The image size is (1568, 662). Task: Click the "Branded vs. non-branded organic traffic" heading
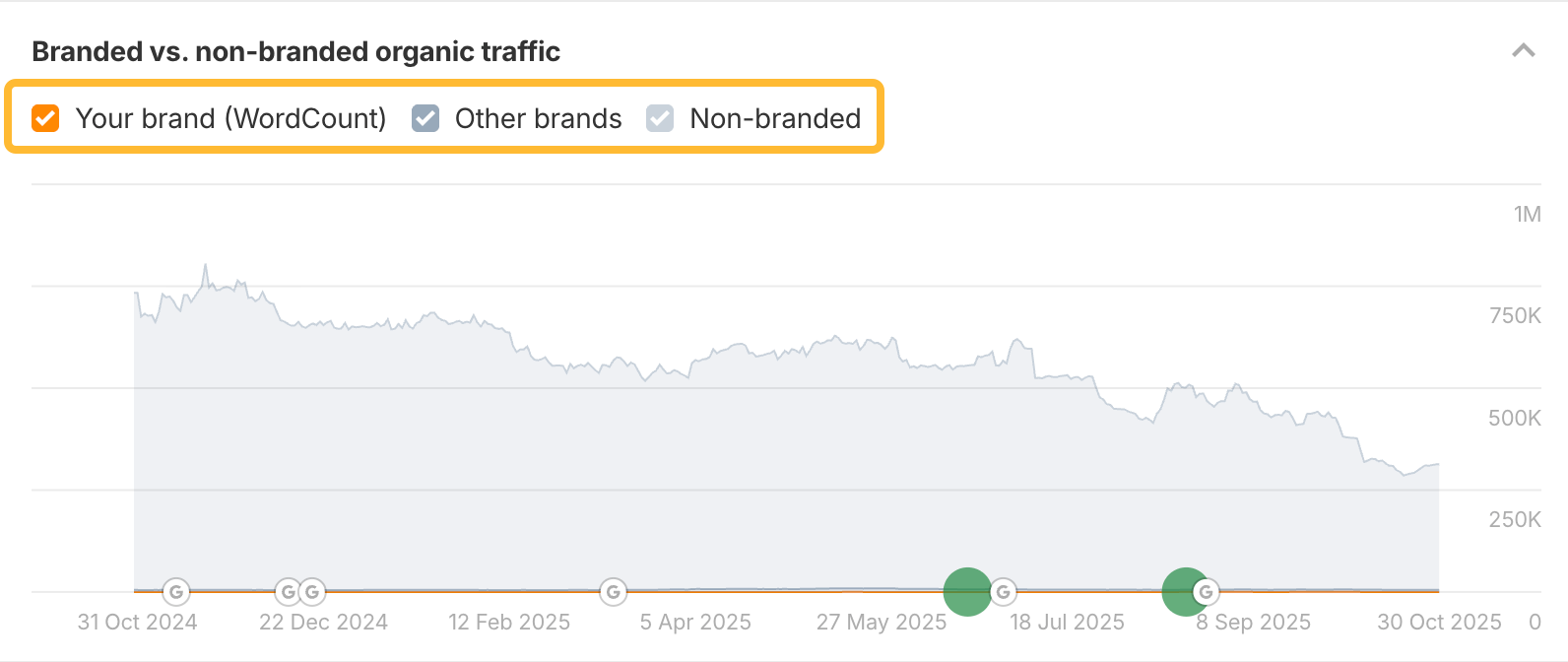coord(295,51)
